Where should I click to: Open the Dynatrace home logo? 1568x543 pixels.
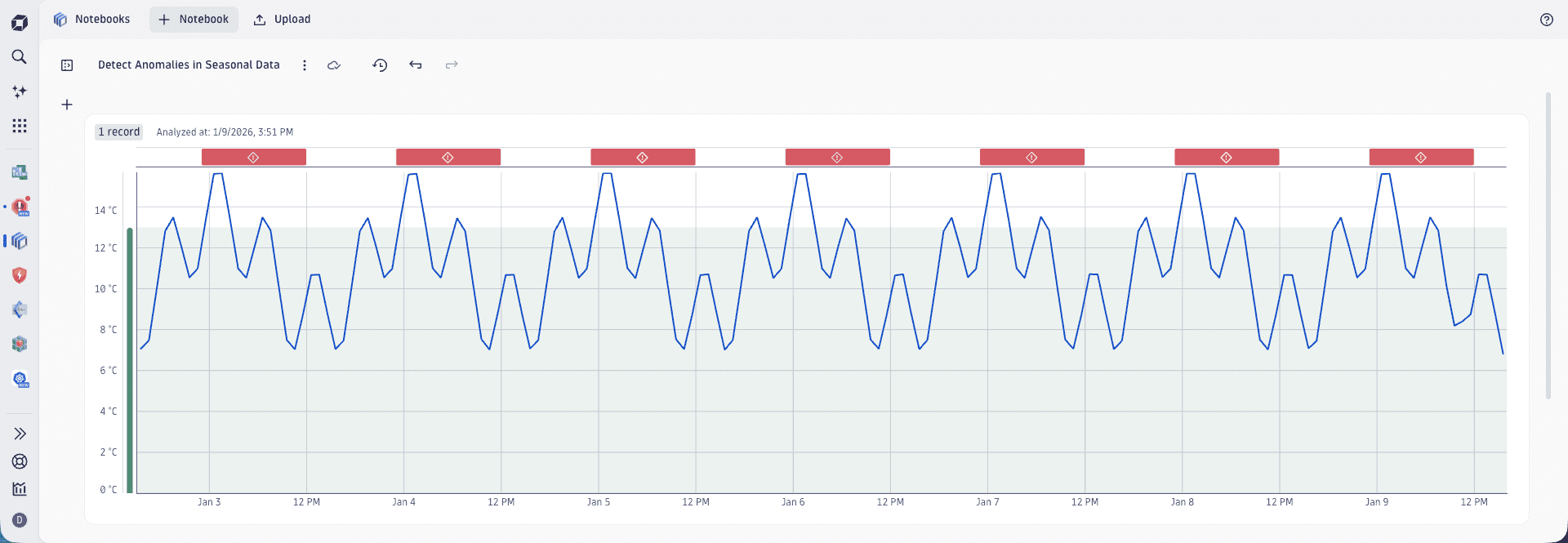20,23
